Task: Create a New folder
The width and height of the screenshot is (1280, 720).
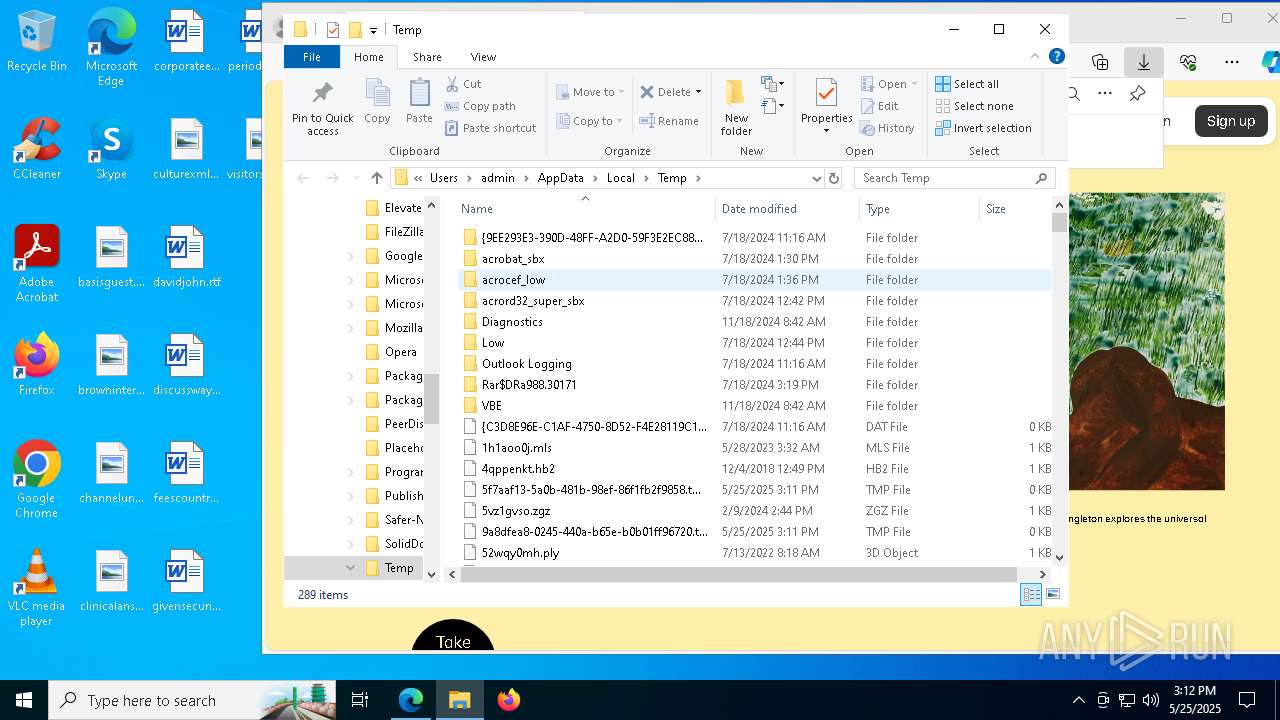Action: click(736, 107)
